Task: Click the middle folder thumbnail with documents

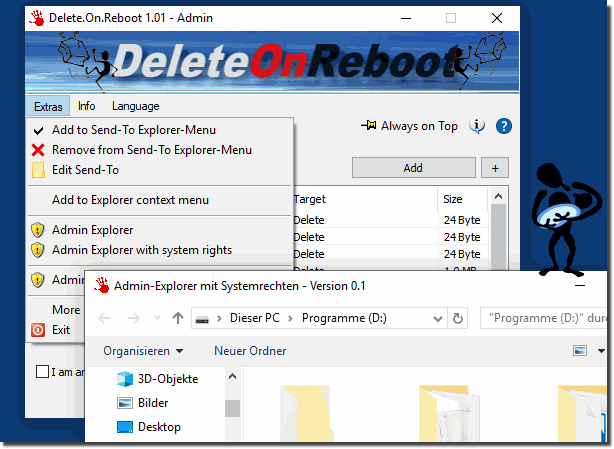Action: pyautogui.click(x=448, y=413)
